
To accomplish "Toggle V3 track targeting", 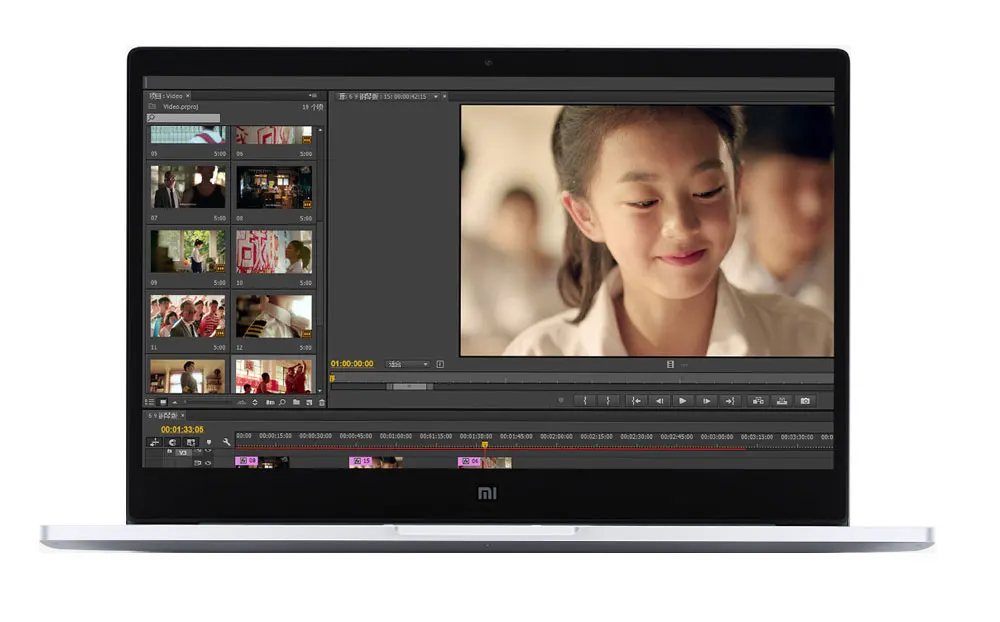I will (183, 452).
